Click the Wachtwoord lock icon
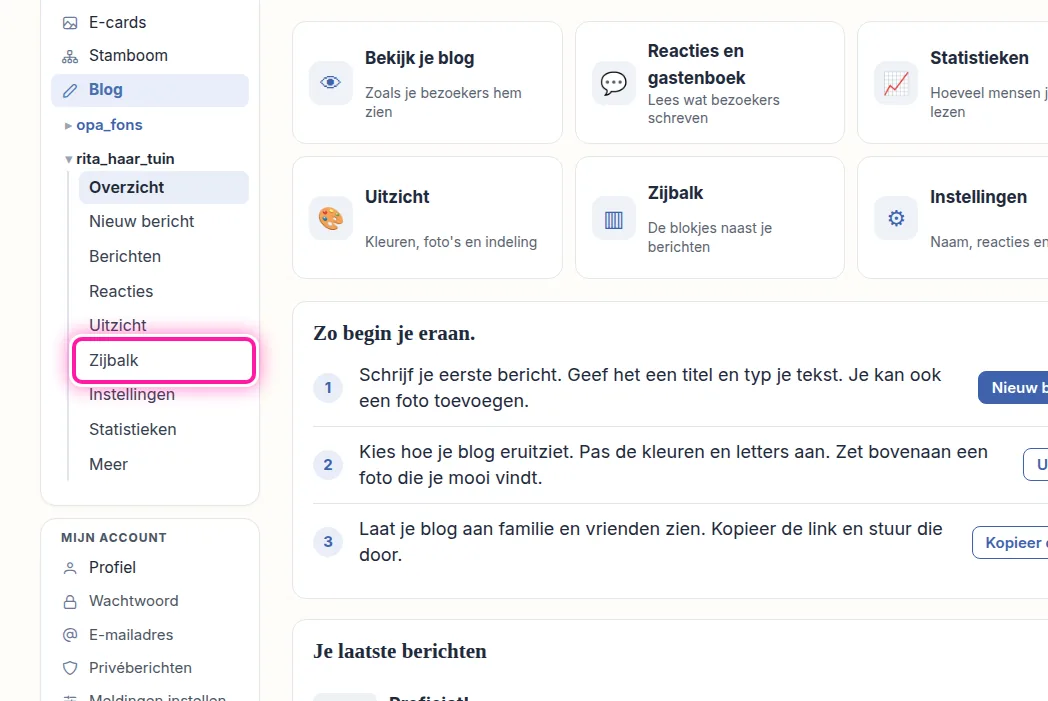Viewport: 1048px width, 701px height. click(x=70, y=601)
